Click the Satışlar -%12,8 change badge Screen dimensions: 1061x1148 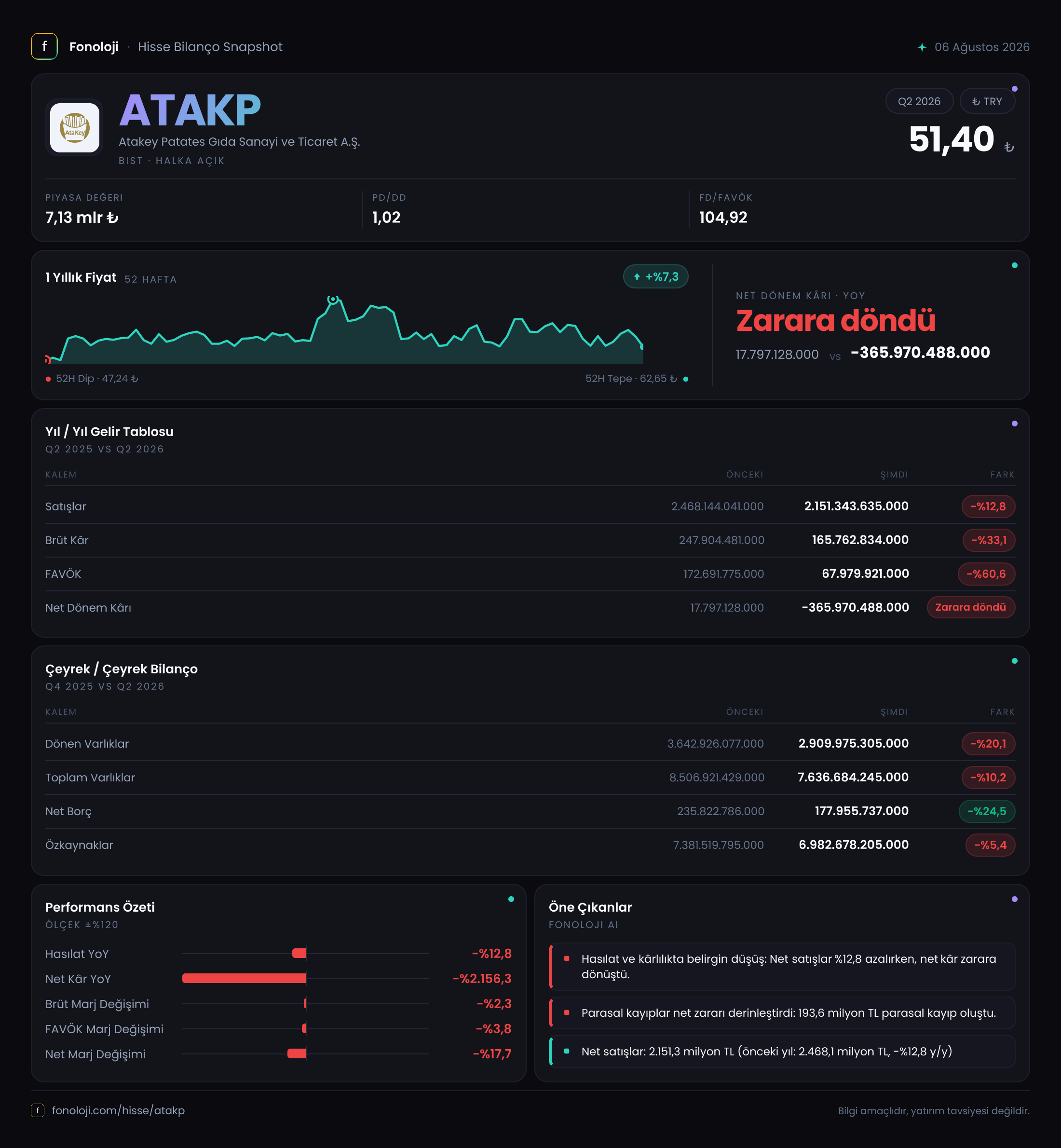988,506
